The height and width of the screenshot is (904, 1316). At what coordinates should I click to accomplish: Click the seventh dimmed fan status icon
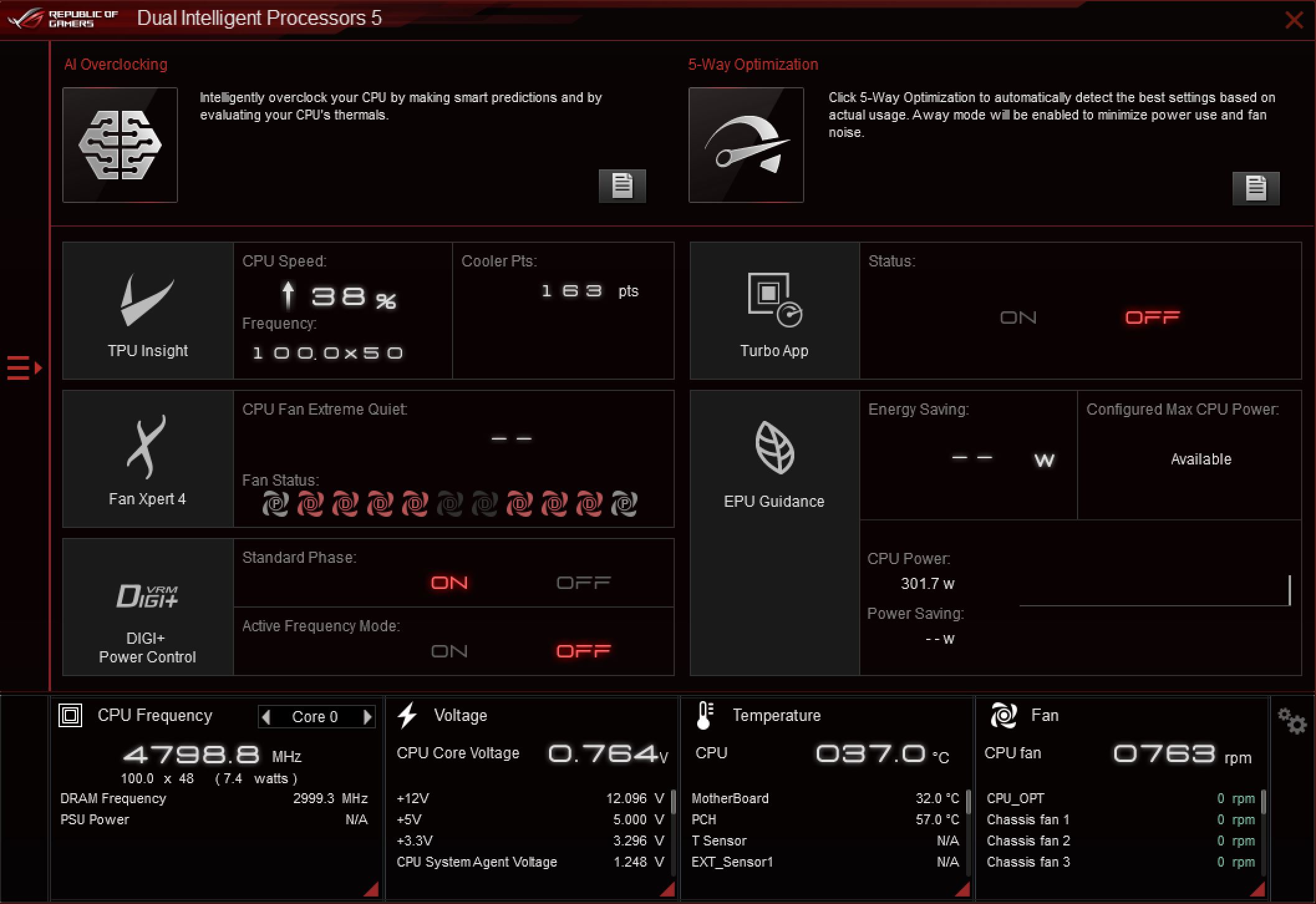coord(484,504)
